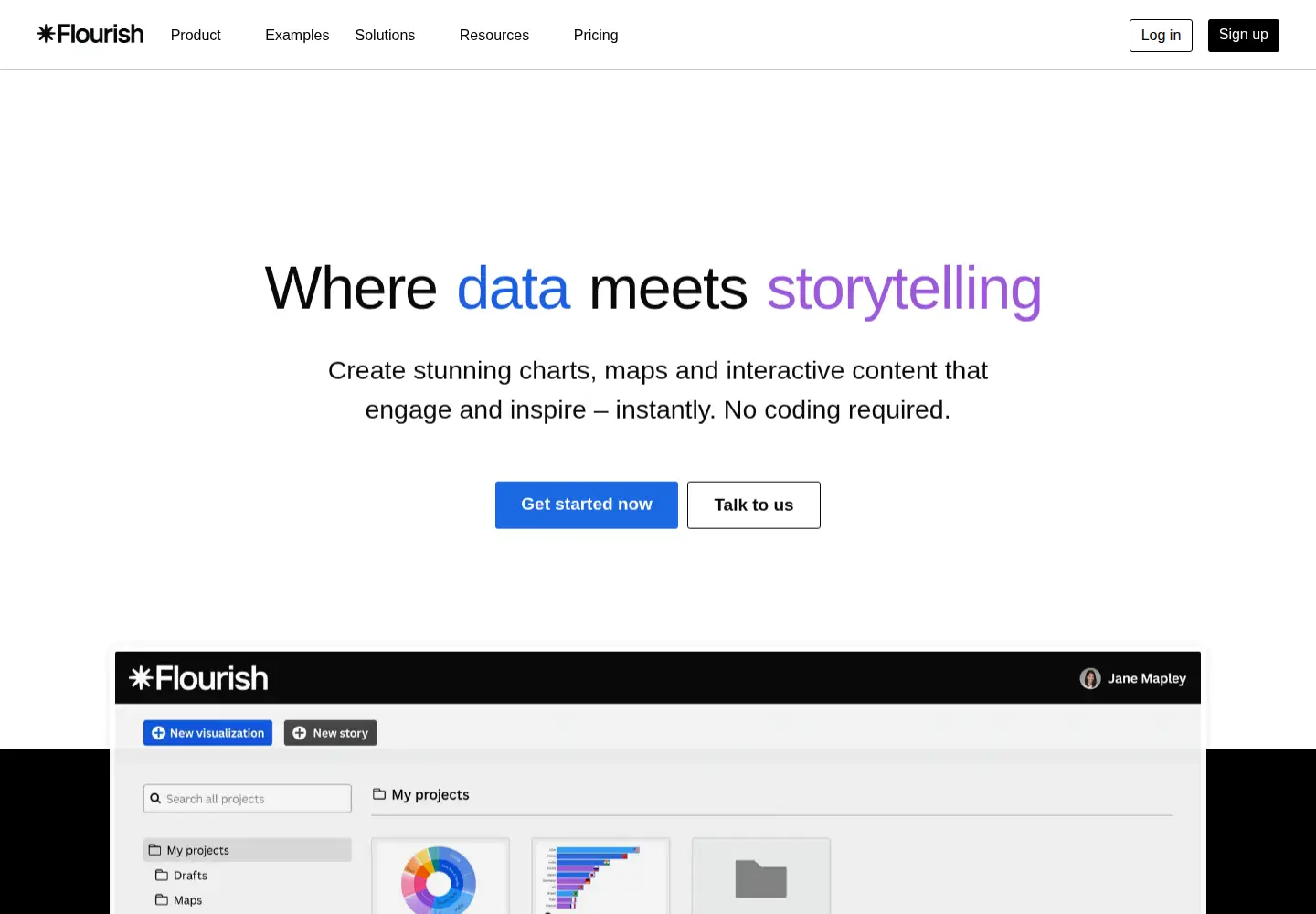Screen dimensions: 1316x914
Task: Click the Flourish logo in the top navigation
Action: (90, 35)
